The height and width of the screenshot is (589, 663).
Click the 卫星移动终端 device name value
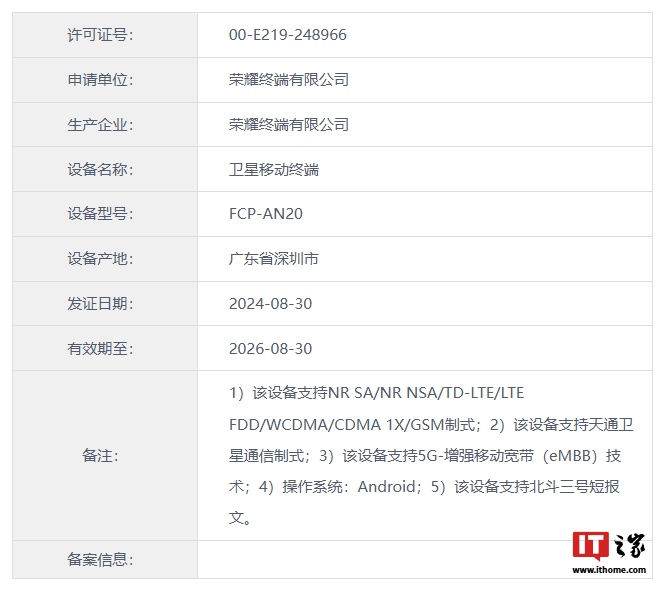274,170
